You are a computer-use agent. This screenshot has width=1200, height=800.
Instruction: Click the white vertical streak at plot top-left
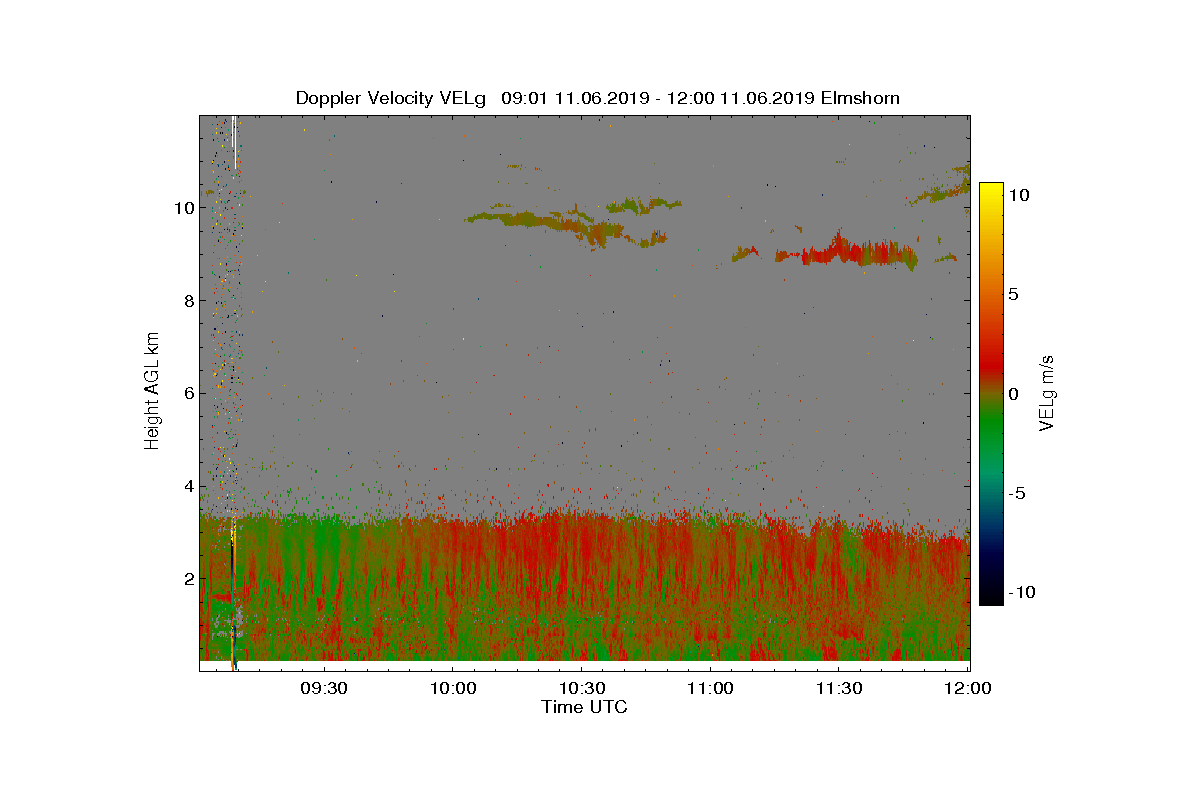(x=234, y=142)
